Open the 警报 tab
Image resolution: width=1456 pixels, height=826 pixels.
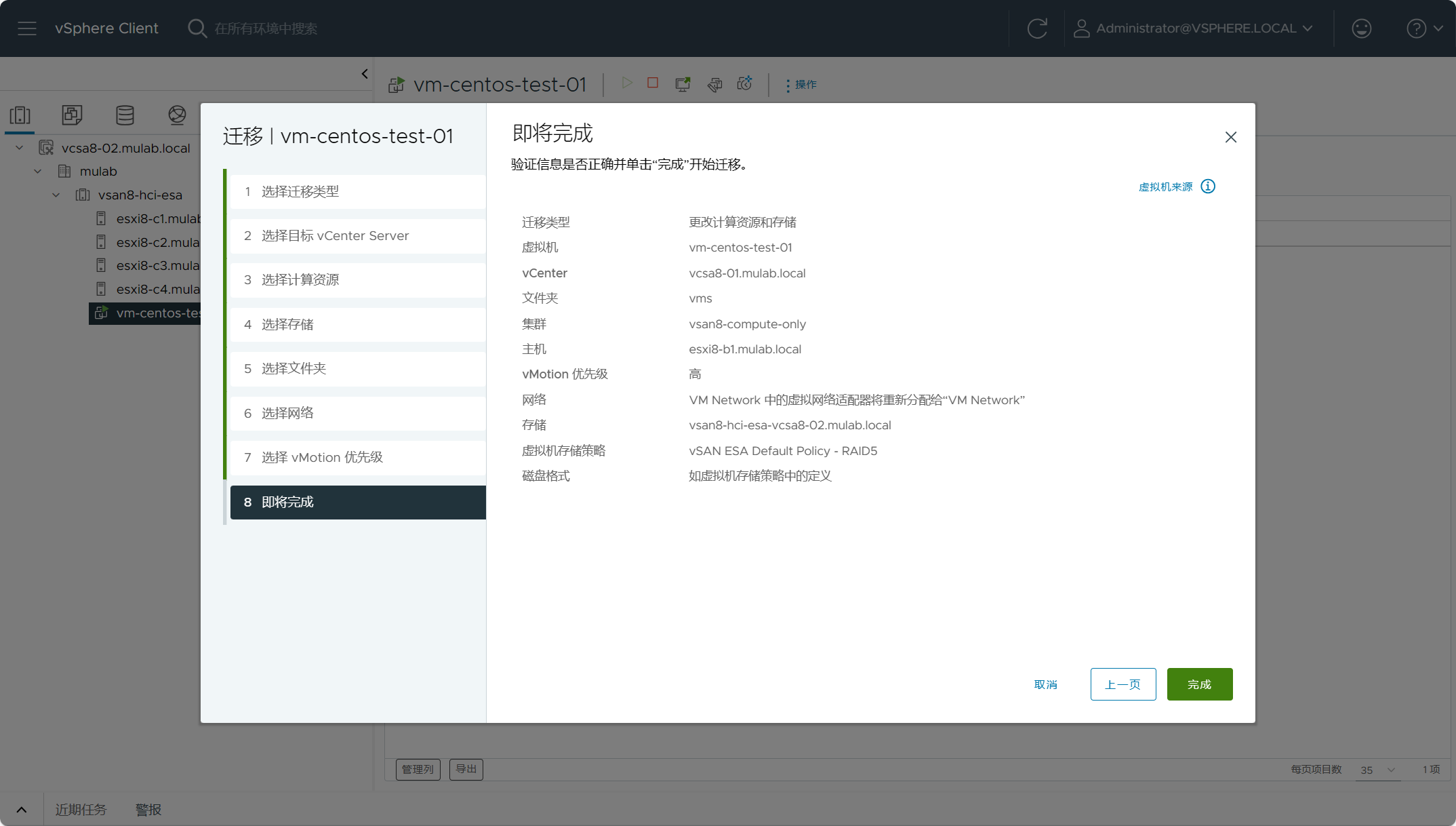[x=148, y=810]
